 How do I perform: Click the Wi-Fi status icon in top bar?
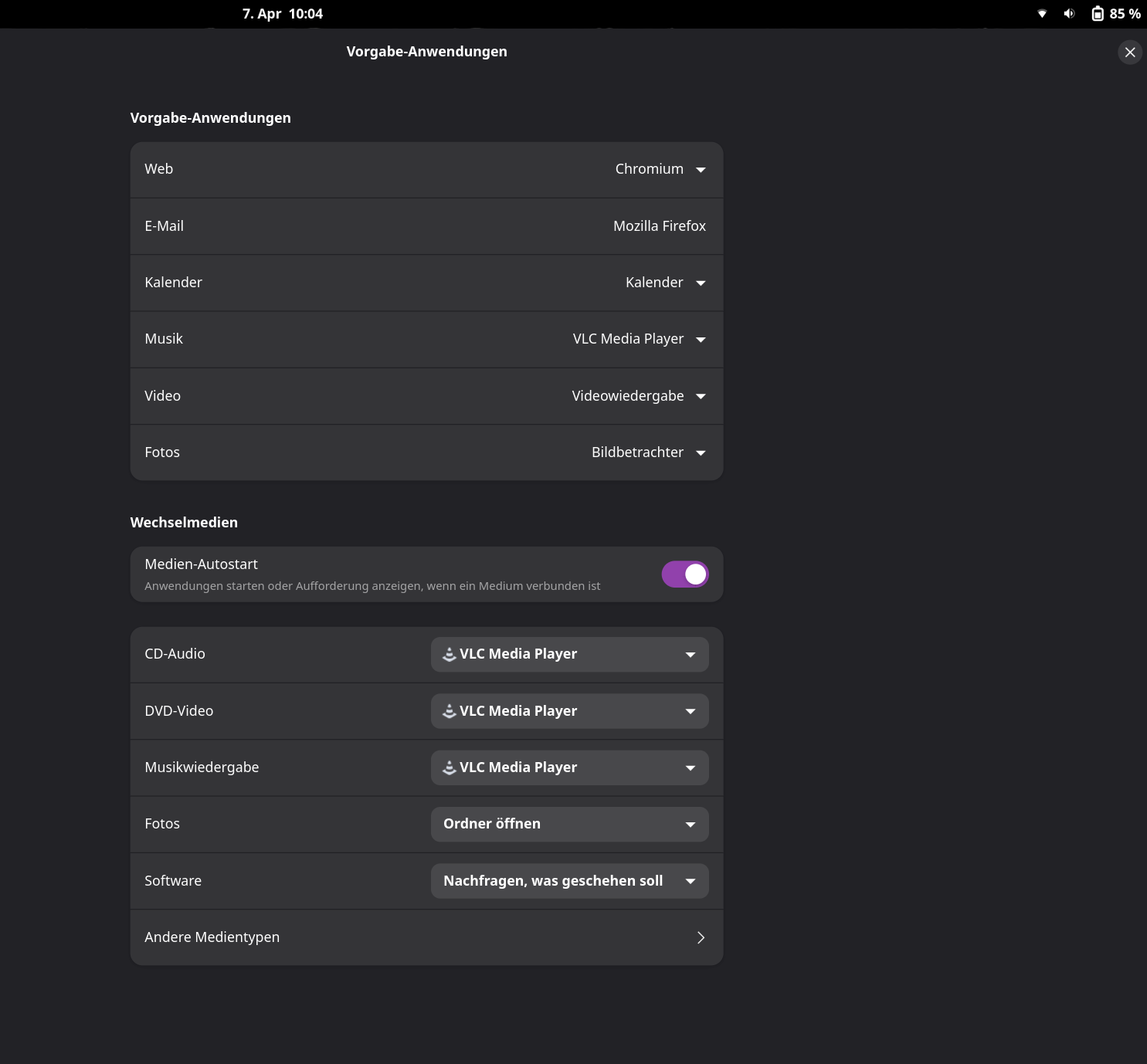(1042, 14)
